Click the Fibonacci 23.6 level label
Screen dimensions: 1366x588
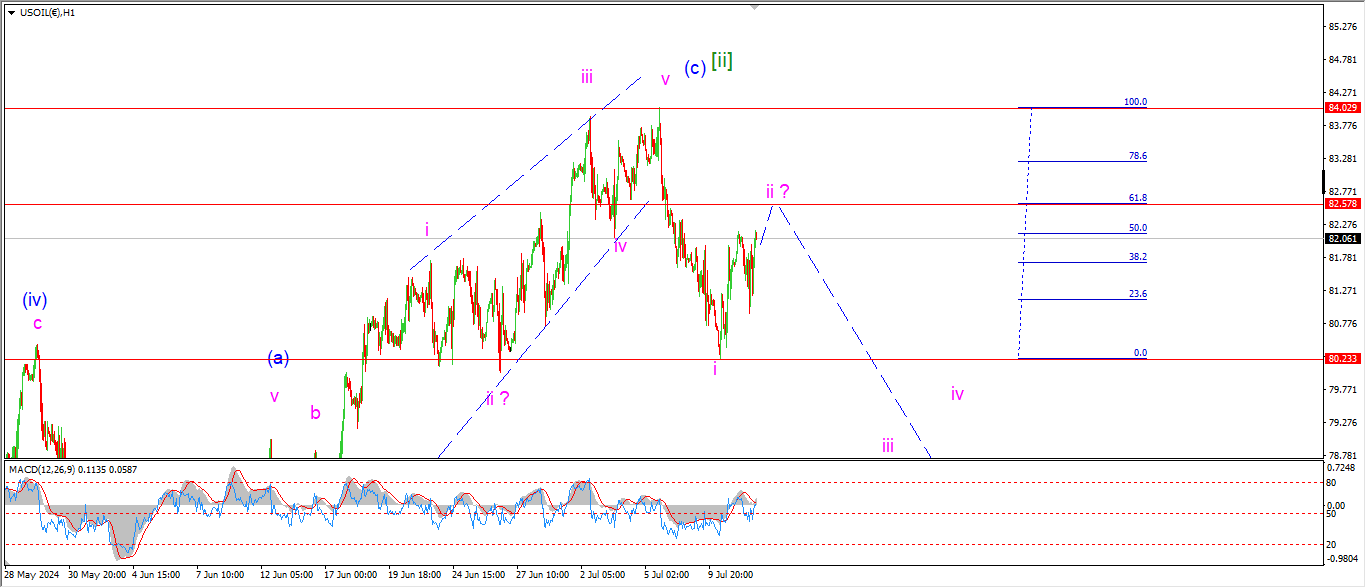tap(1137, 294)
